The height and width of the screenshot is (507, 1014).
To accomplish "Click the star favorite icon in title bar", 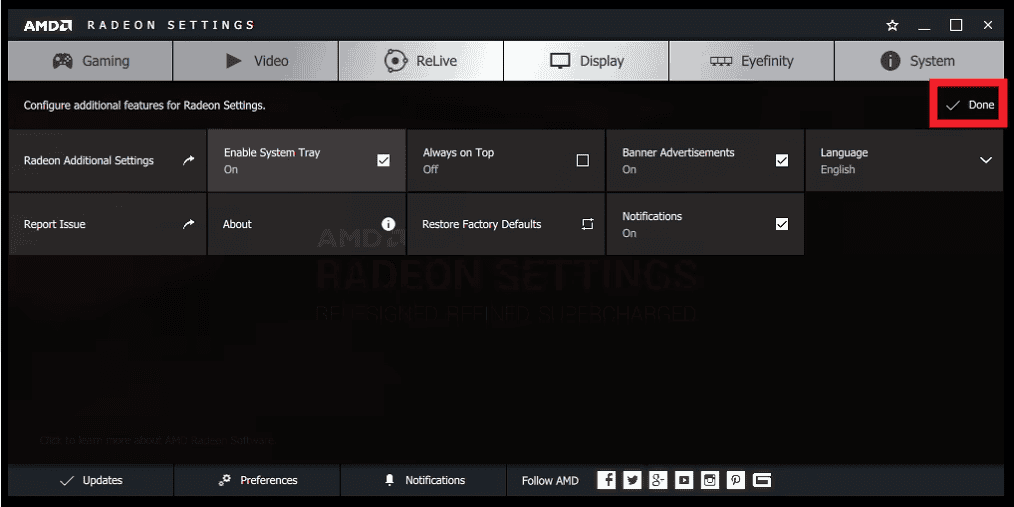I will pyautogui.click(x=892, y=25).
